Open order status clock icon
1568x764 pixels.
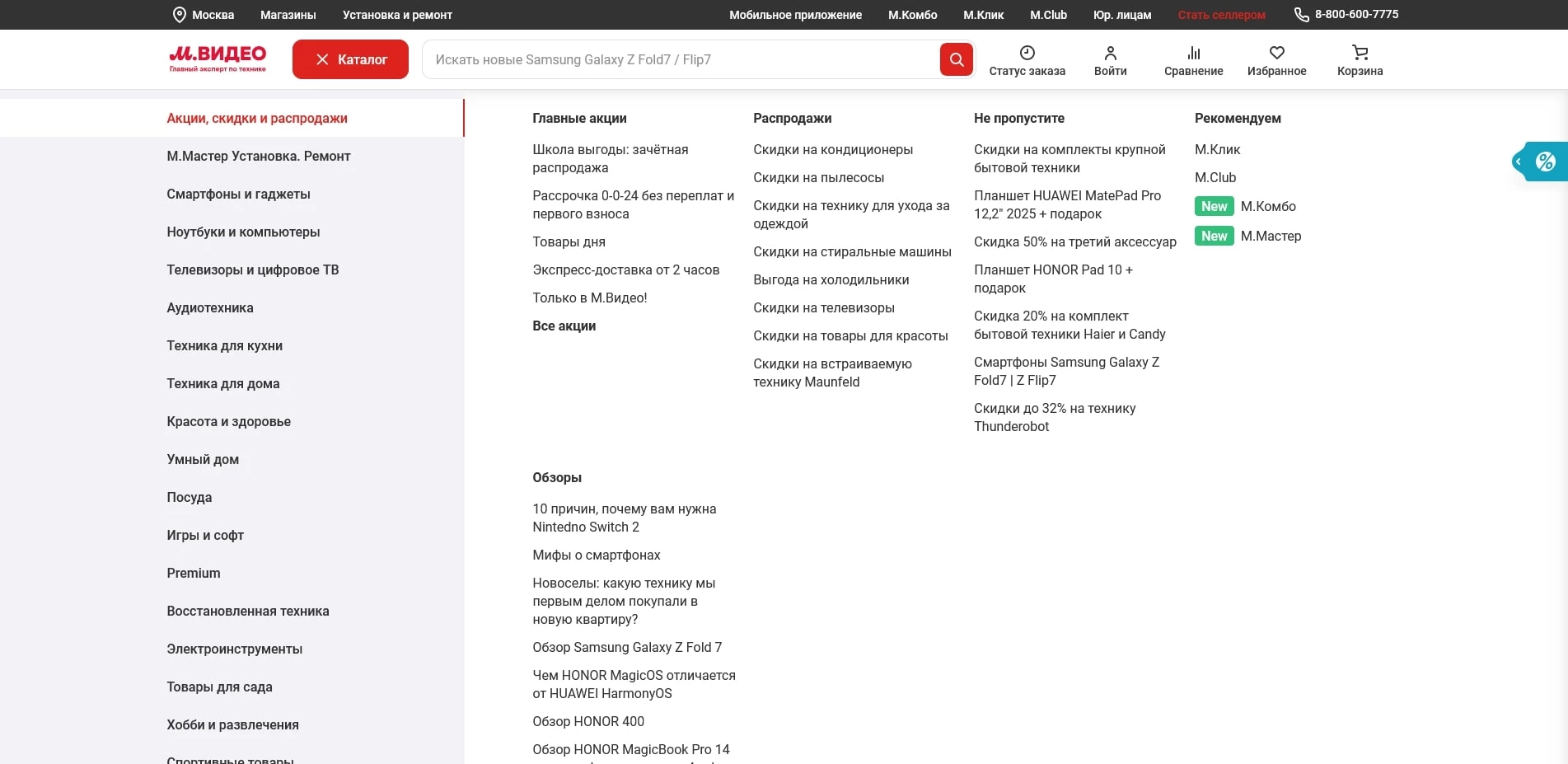click(1027, 53)
